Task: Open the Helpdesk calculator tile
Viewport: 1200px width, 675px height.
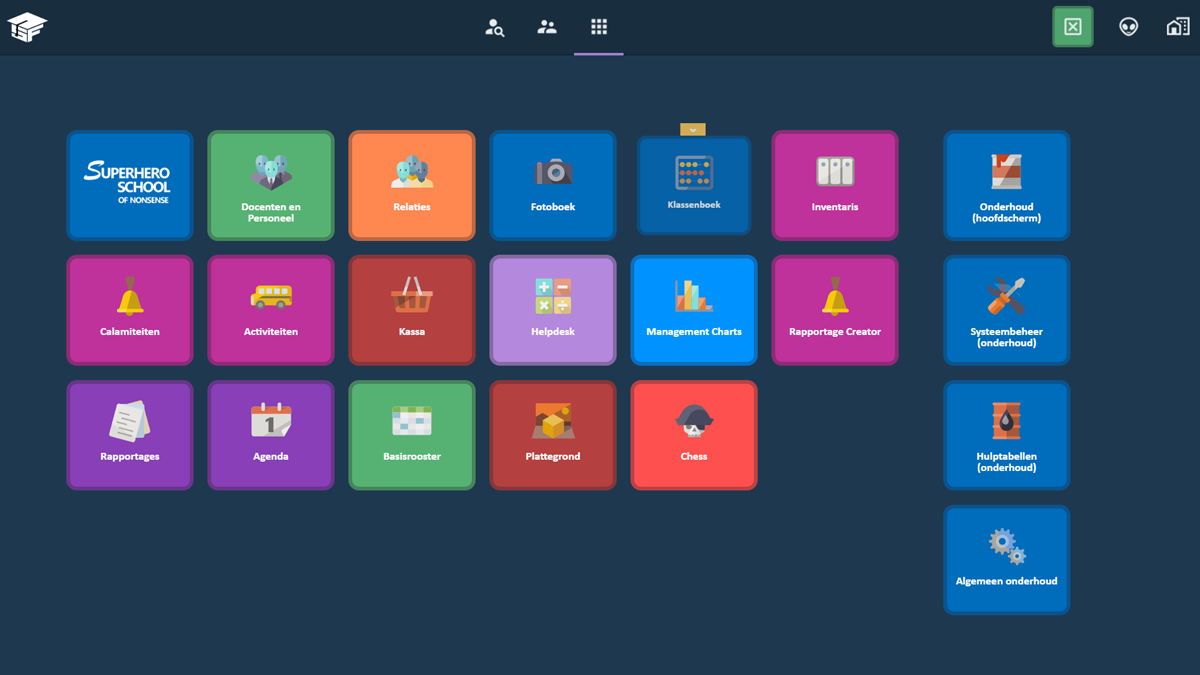Action: pos(553,310)
